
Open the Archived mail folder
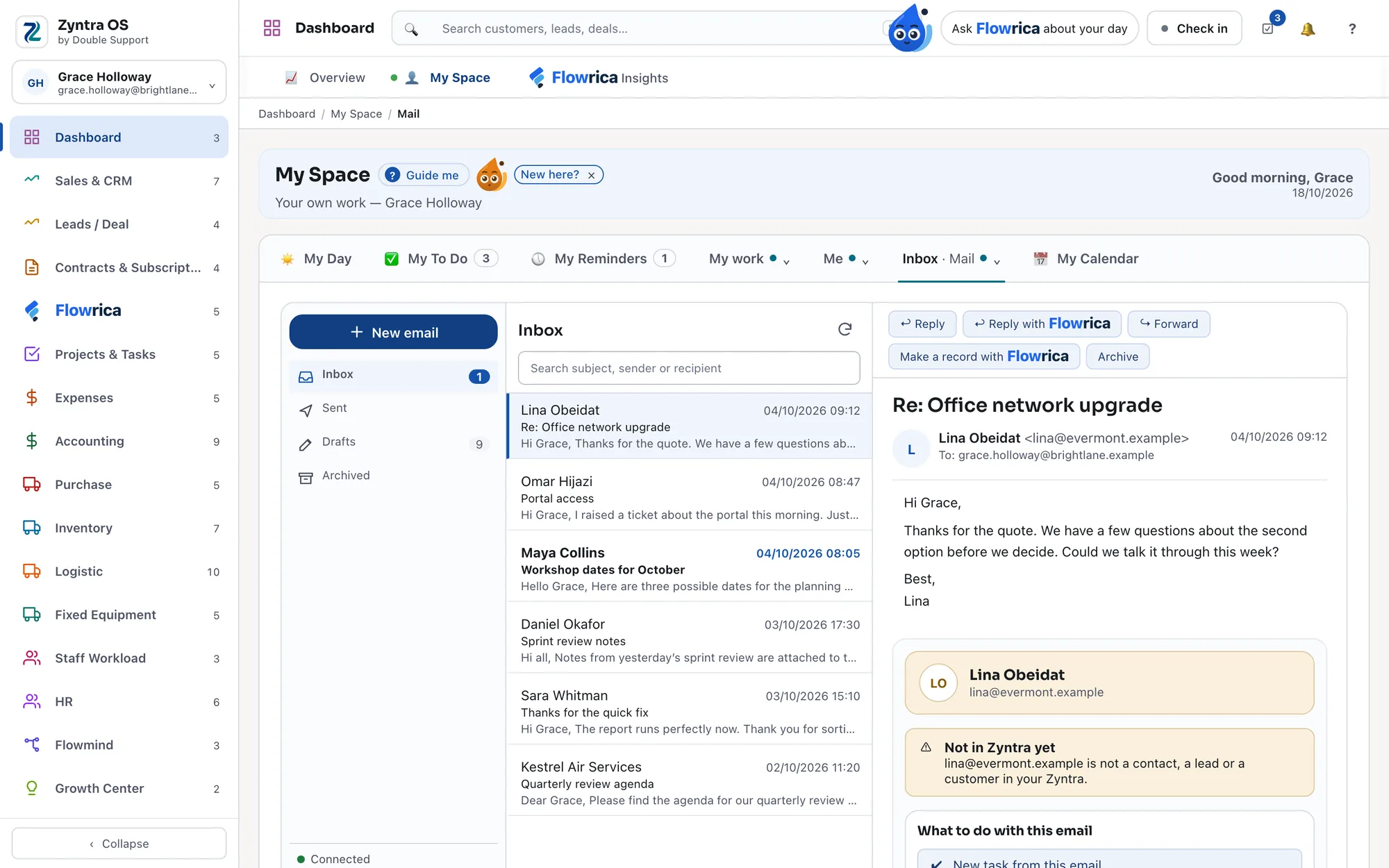tap(393, 476)
